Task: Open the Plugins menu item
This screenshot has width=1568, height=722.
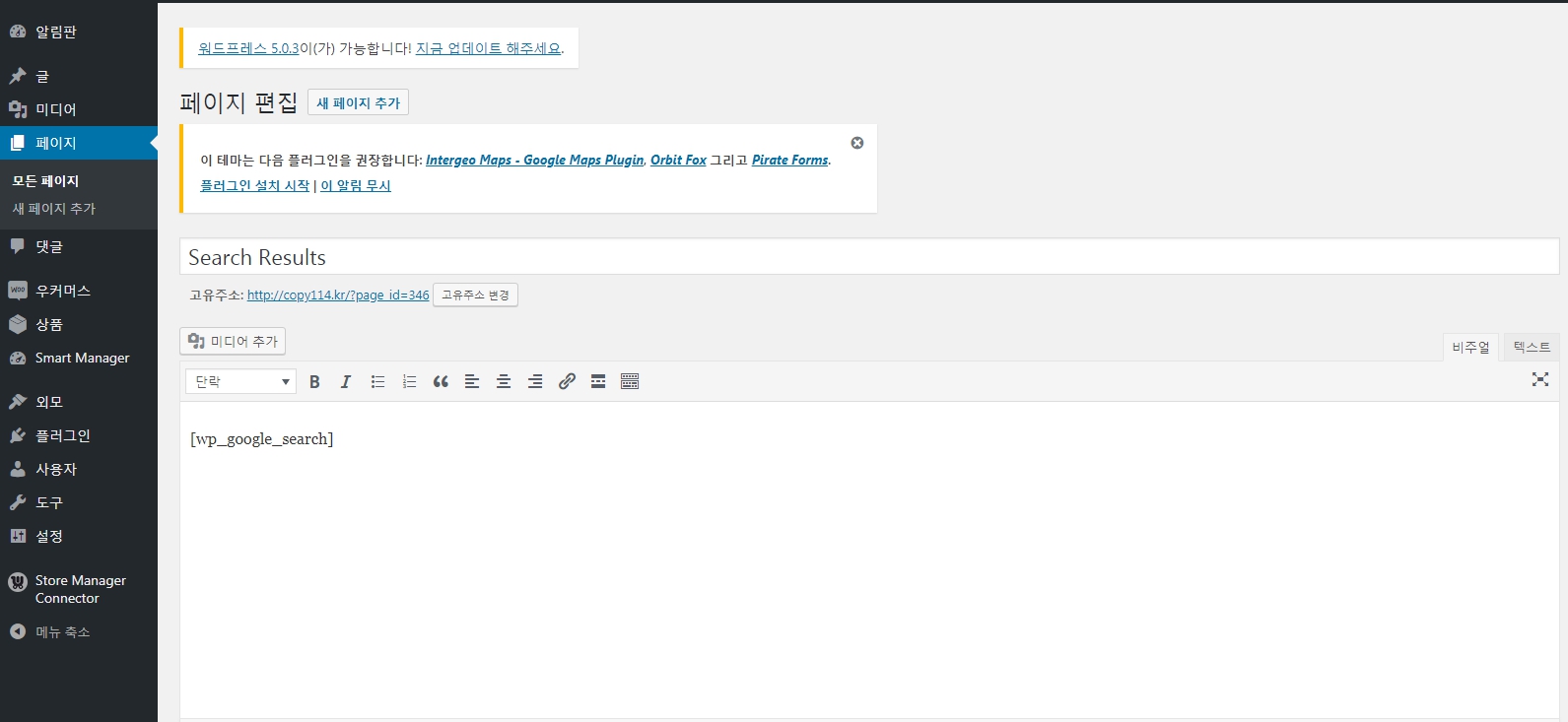Action: pos(62,435)
